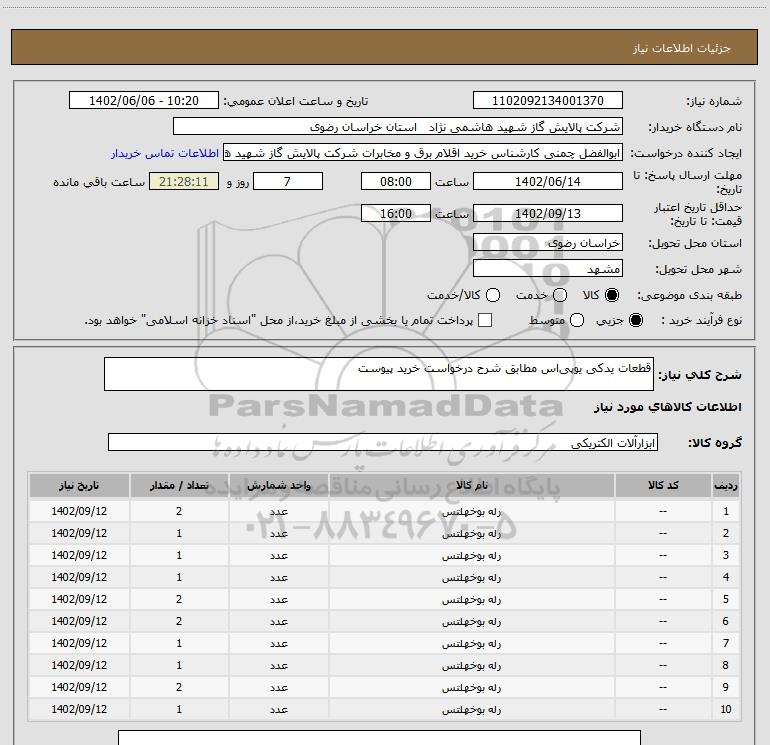
Task: Enable the Islamic treasury payment checkbox
Action: point(485,320)
